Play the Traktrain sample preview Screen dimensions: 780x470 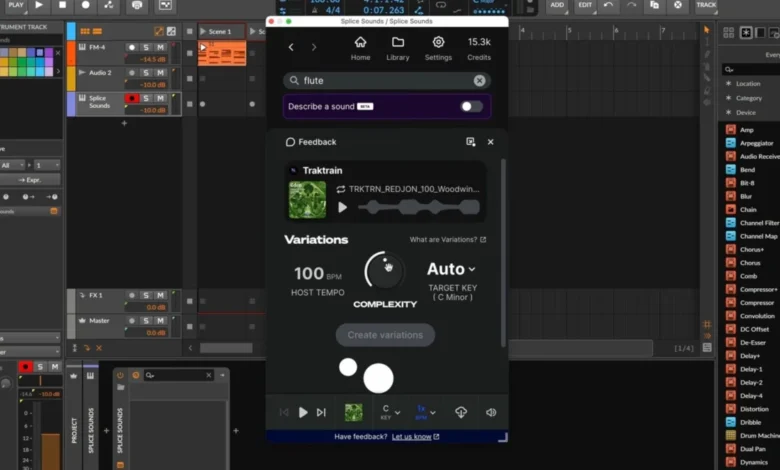pos(343,207)
